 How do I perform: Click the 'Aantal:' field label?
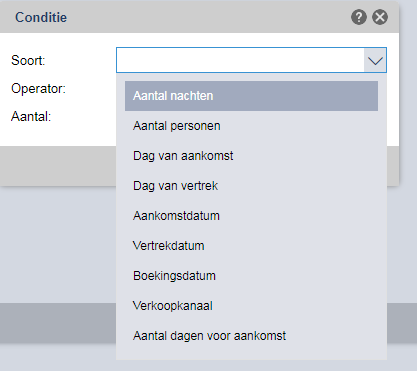tap(31, 117)
